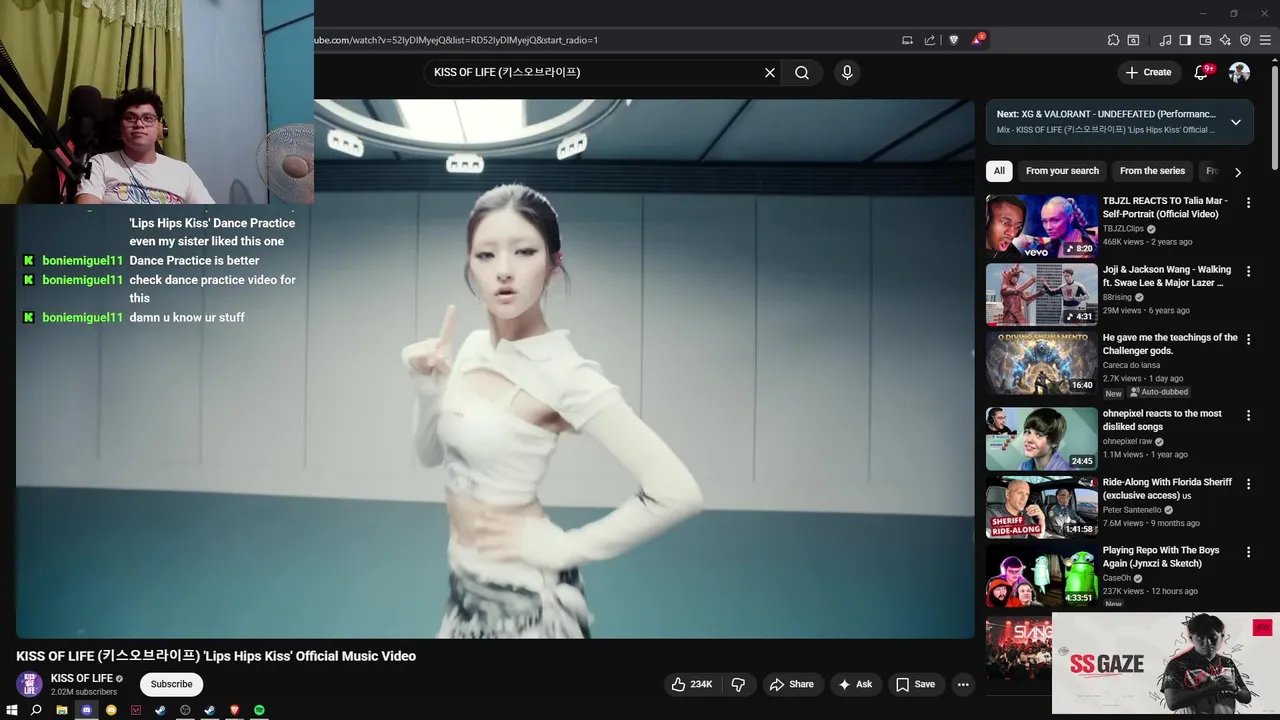Subscribe to KISS OF LIFE channel

[x=171, y=684]
